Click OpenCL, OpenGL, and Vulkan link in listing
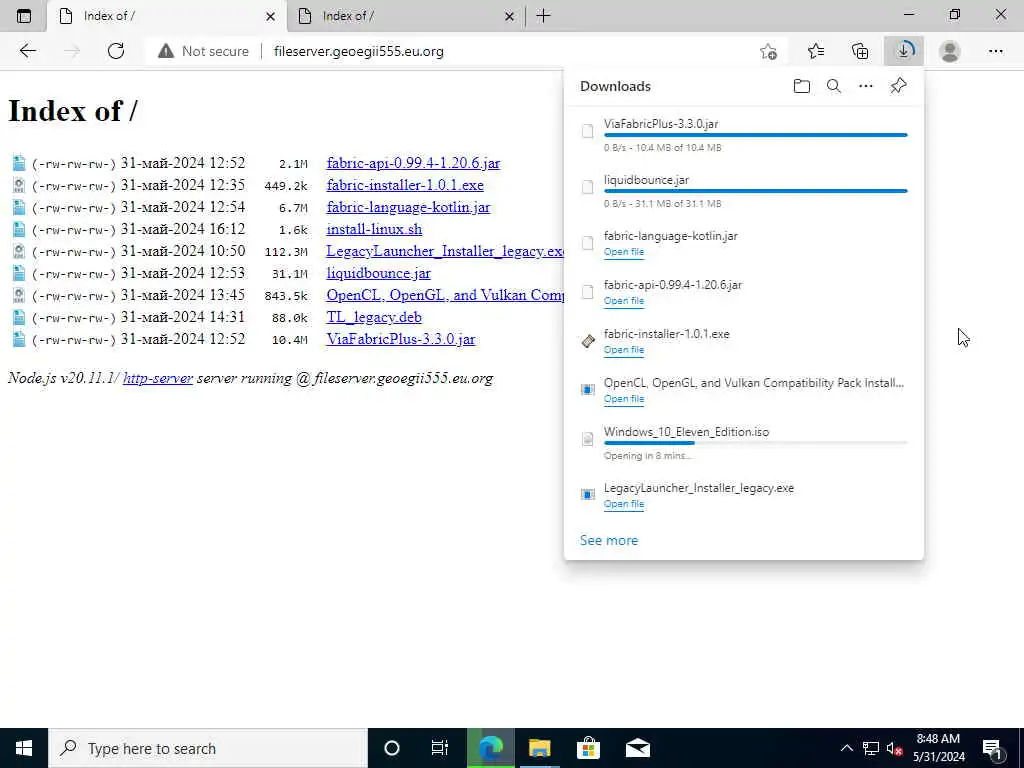The height and width of the screenshot is (768, 1024). [445, 295]
